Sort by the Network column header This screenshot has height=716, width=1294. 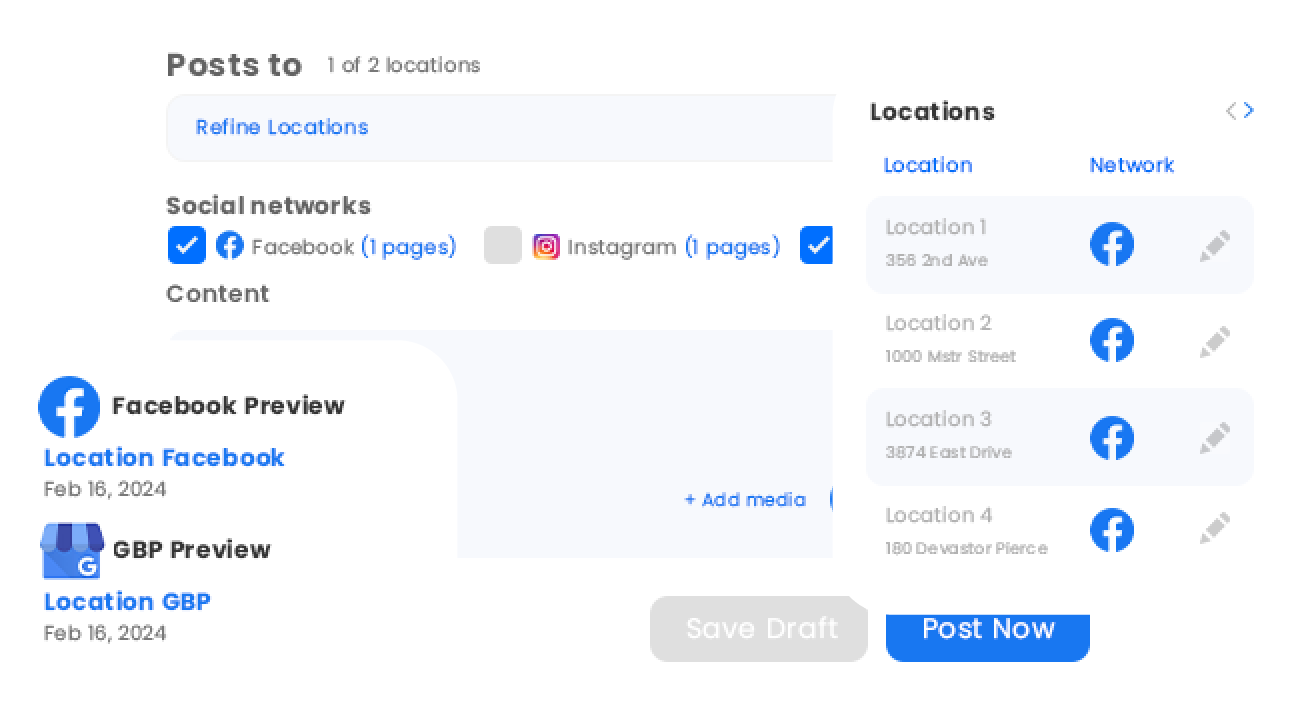(x=1132, y=165)
